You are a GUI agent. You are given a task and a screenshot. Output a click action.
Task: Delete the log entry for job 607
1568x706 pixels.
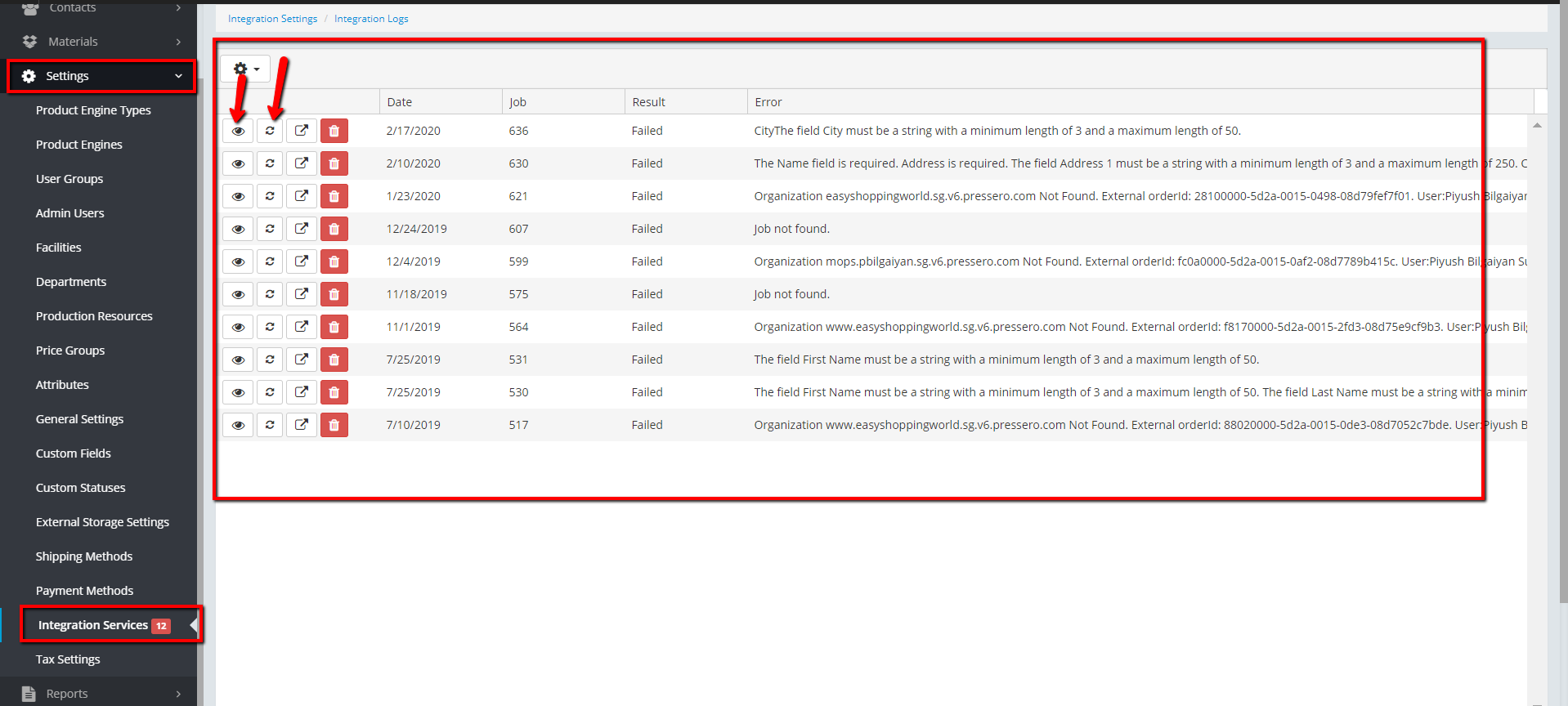click(x=334, y=229)
